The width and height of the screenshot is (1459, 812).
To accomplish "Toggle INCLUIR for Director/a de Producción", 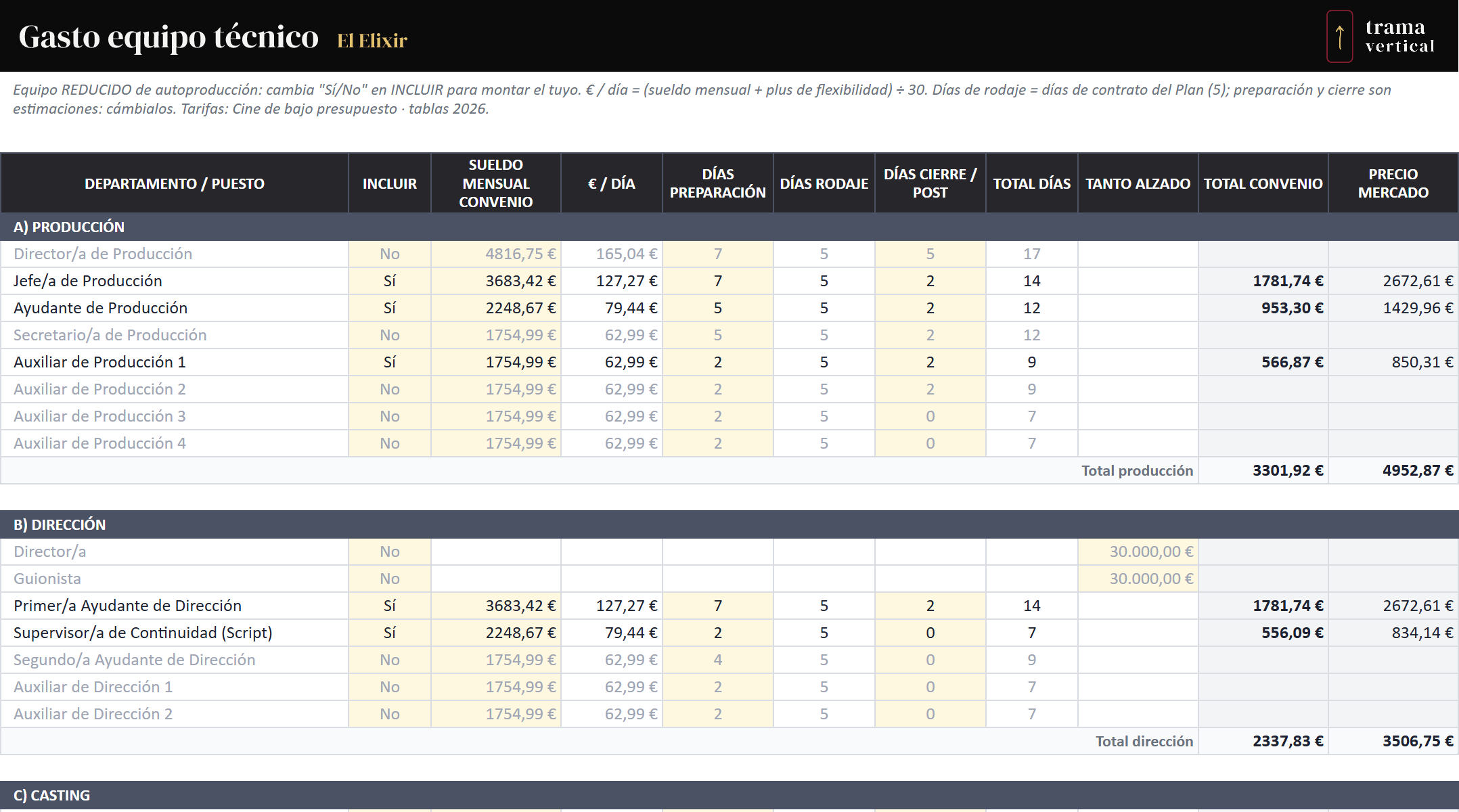I will click(390, 254).
